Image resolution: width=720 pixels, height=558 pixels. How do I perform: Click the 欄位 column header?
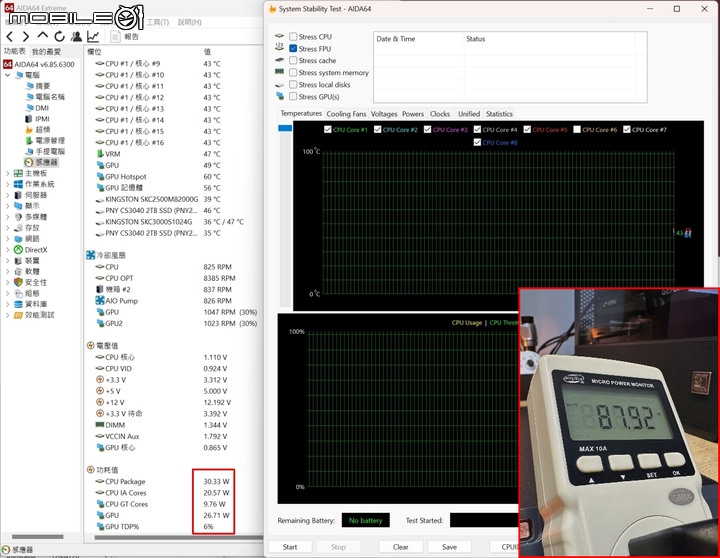94,51
